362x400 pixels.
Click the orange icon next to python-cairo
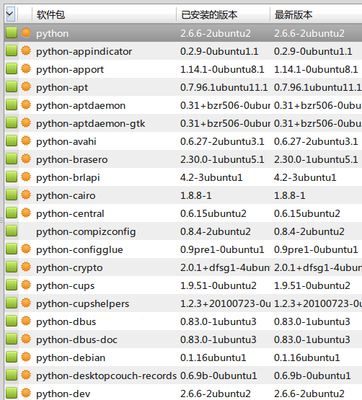pos(26,195)
